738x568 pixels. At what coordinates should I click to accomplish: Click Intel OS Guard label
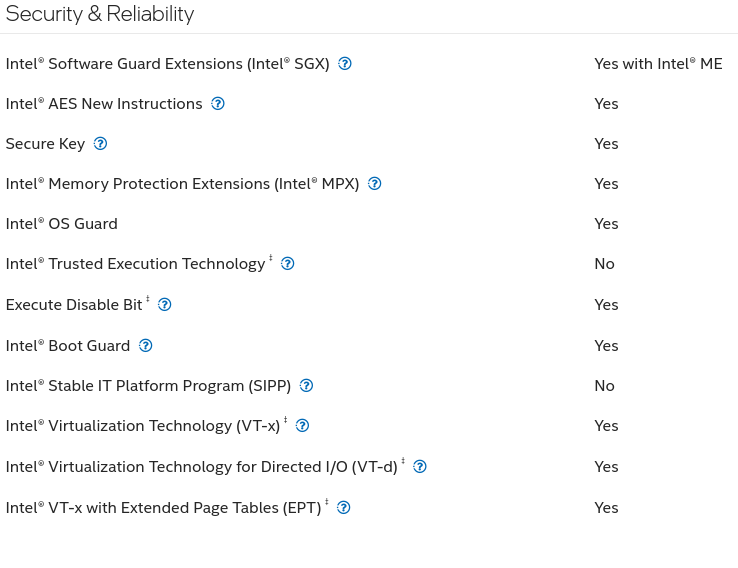coord(62,224)
